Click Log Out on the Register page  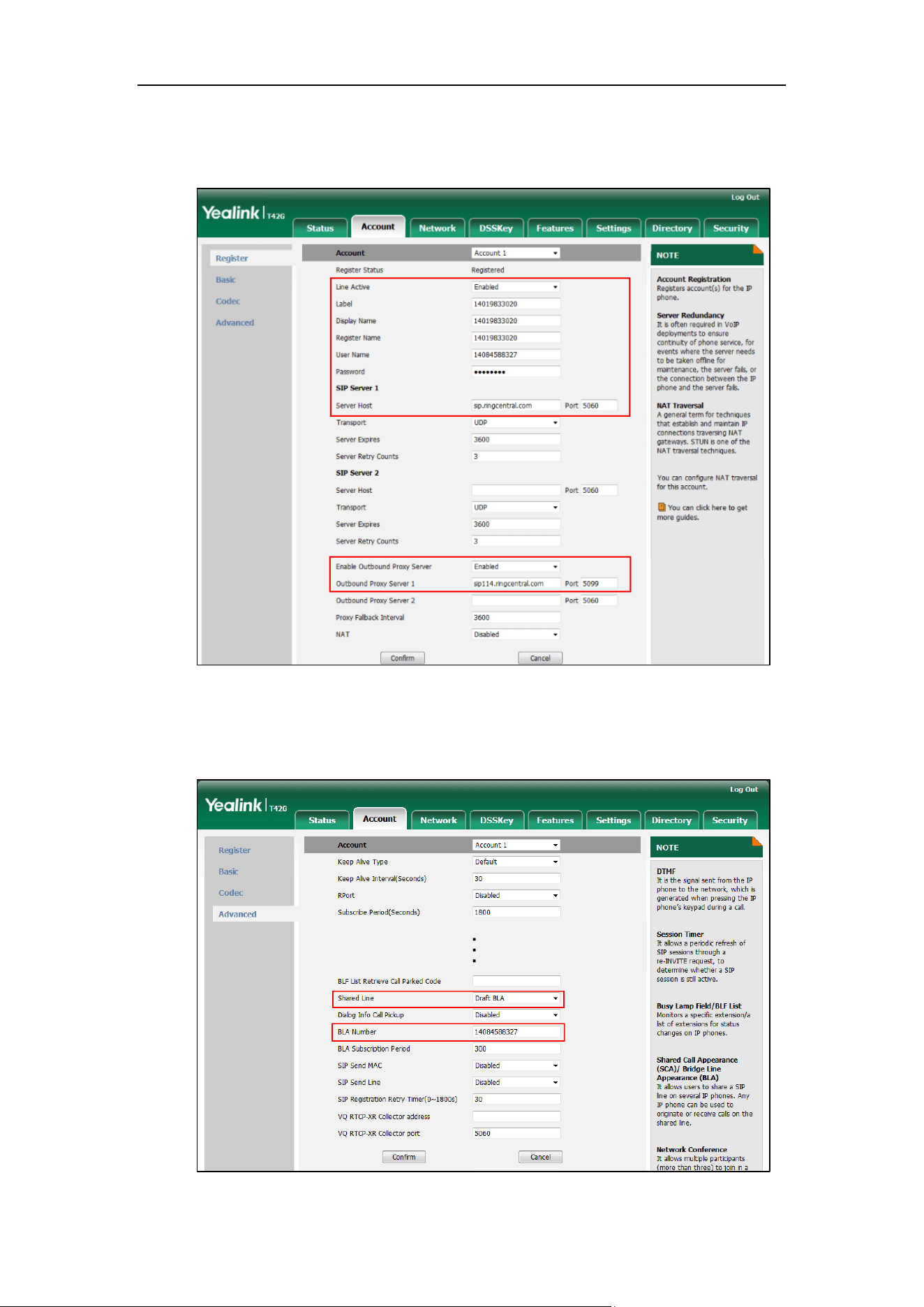745,197
